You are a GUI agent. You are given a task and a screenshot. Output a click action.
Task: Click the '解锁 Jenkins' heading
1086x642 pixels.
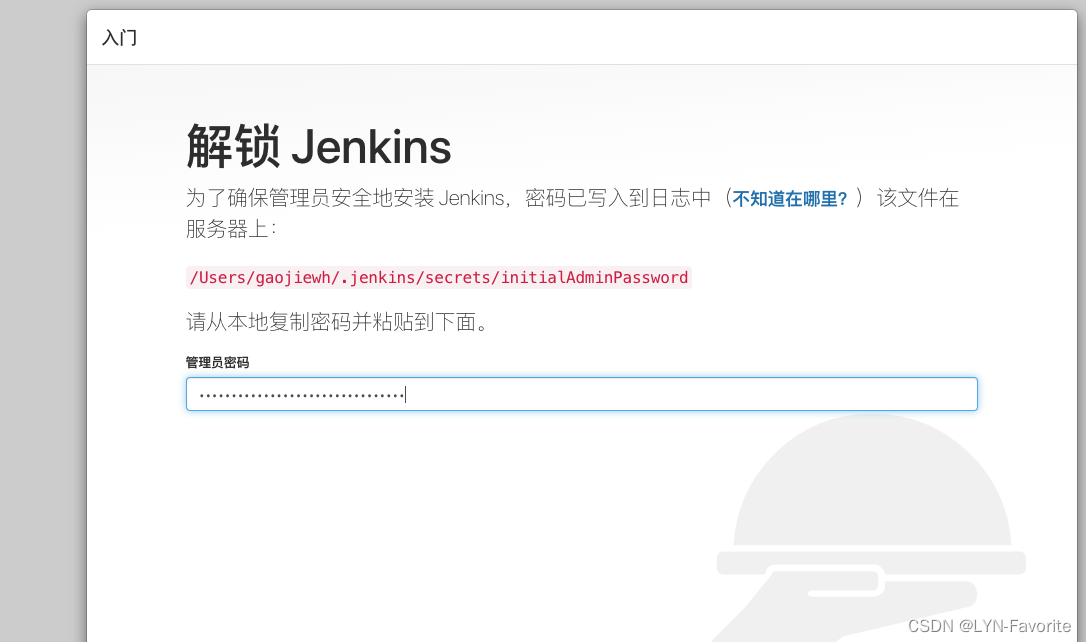point(319,147)
